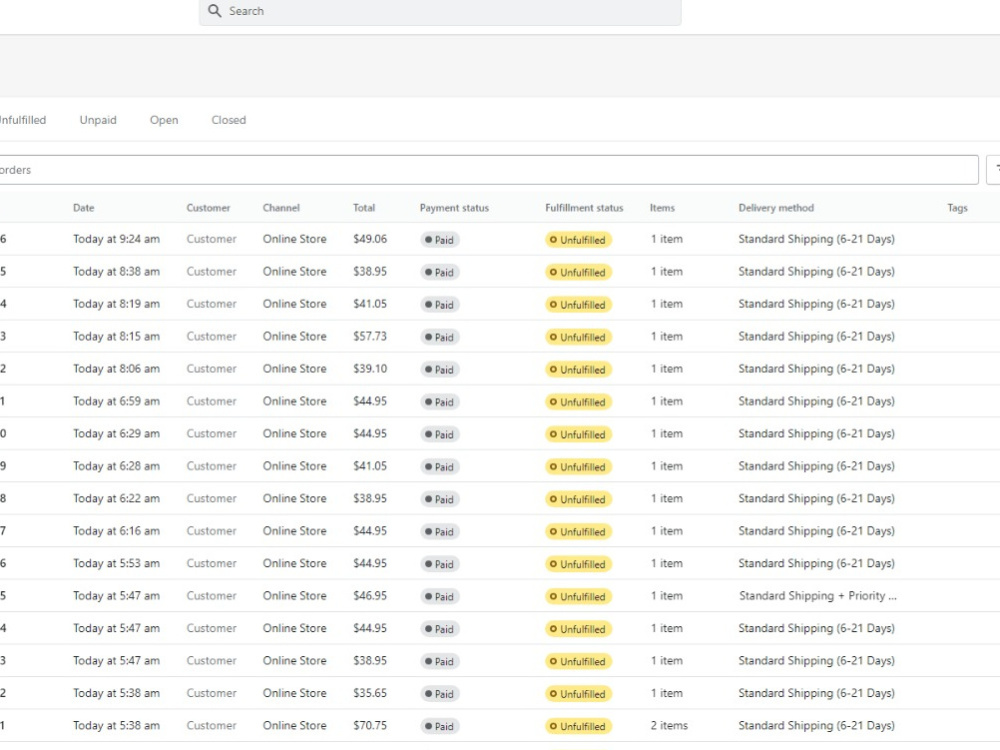1000x750 pixels.
Task: Click the Unfulfilled badge in the $39.10 row
Action: pos(578,369)
